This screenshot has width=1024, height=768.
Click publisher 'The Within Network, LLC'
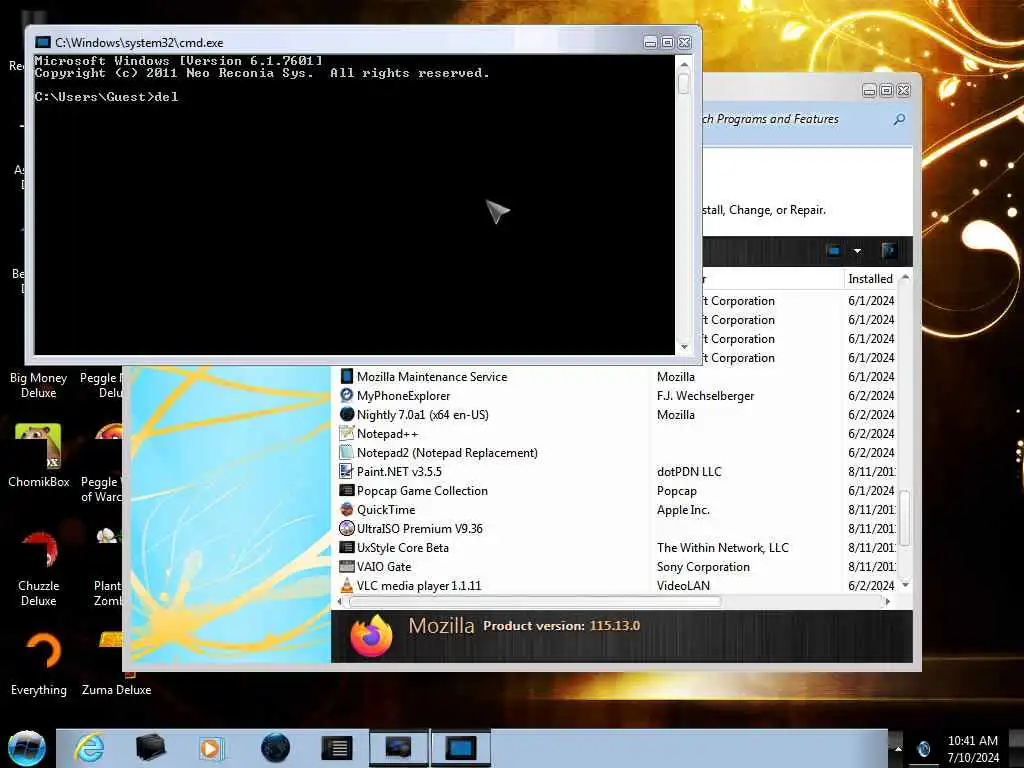point(723,548)
